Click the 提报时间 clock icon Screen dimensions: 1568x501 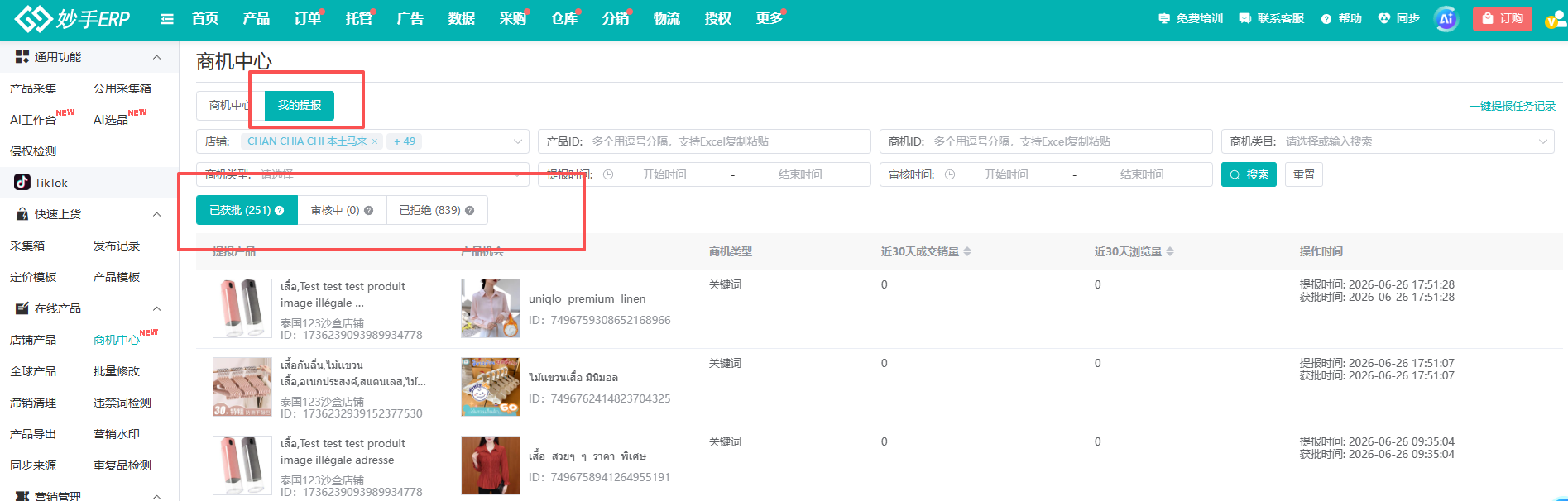pyautogui.click(x=608, y=174)
